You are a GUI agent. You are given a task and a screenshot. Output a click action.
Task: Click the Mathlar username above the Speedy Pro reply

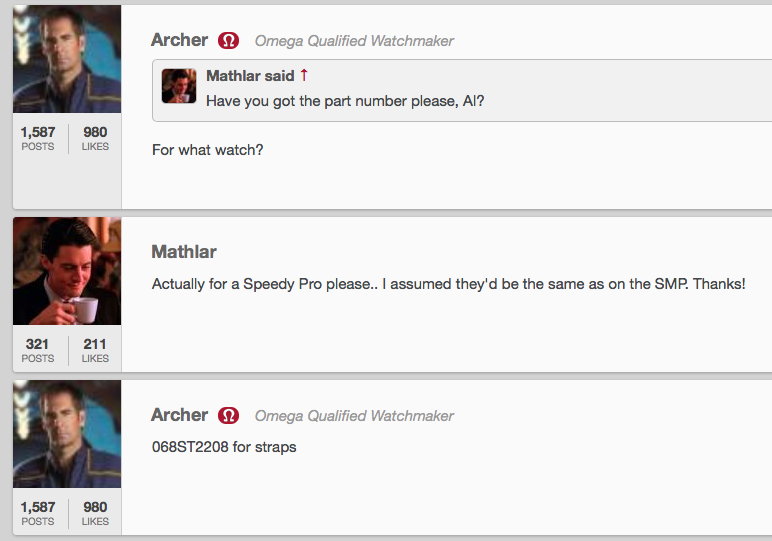tap(183, 251)
